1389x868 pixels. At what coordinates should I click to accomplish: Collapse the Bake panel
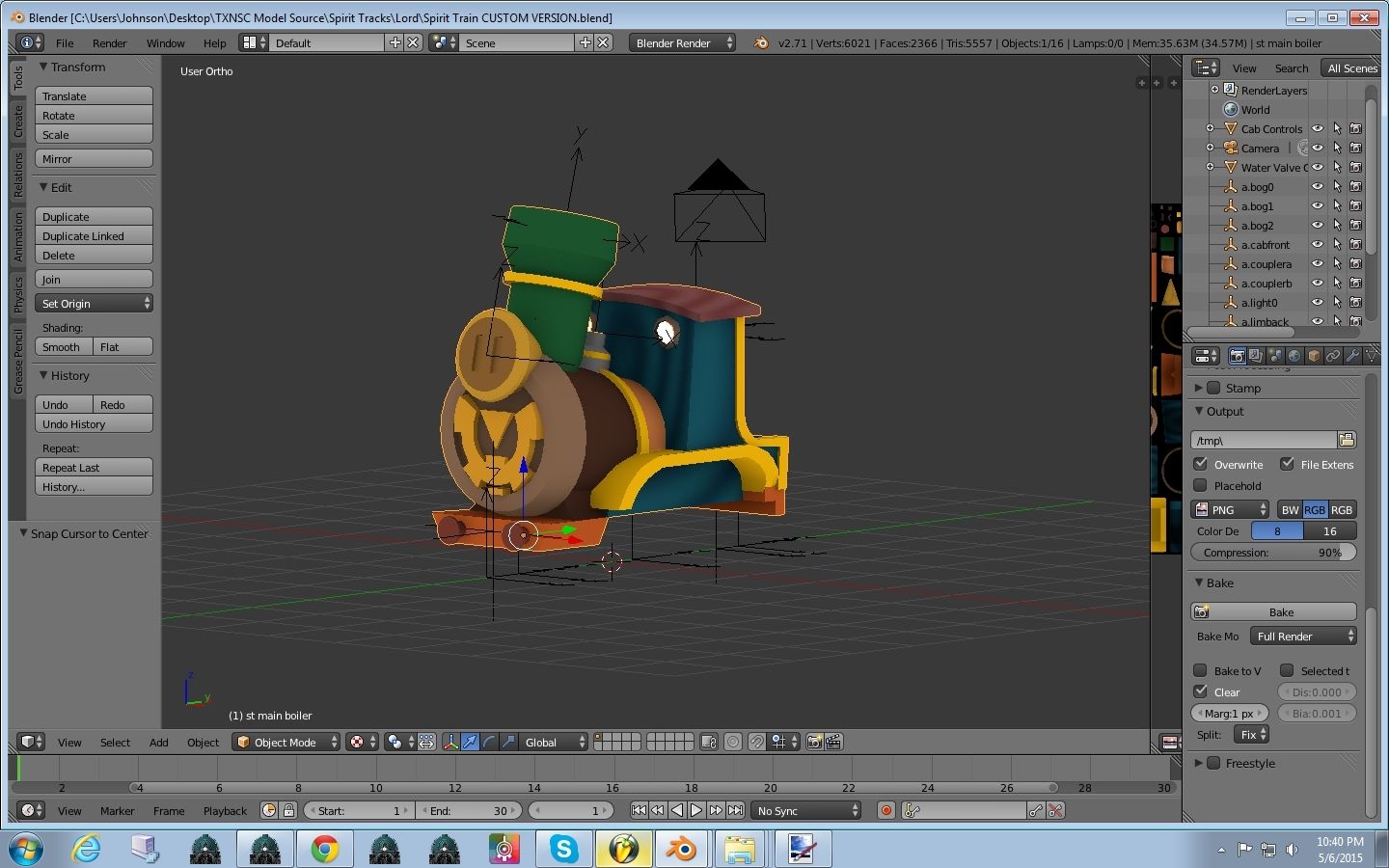click(x=1199, y=583)
